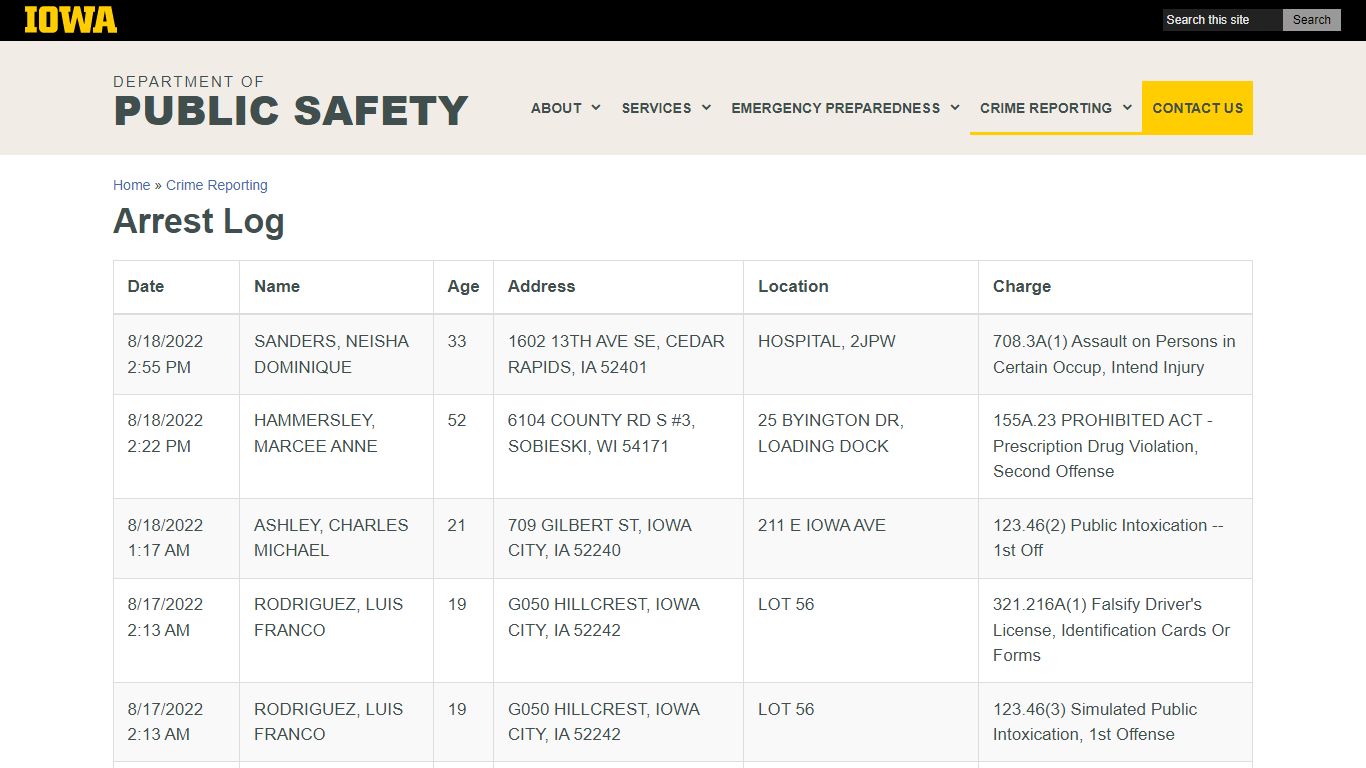Select address 6104 COUNTY RD S #3, SOBIESKI
Viewport: 1366px width, 768px height.
(x=601, y=433)
